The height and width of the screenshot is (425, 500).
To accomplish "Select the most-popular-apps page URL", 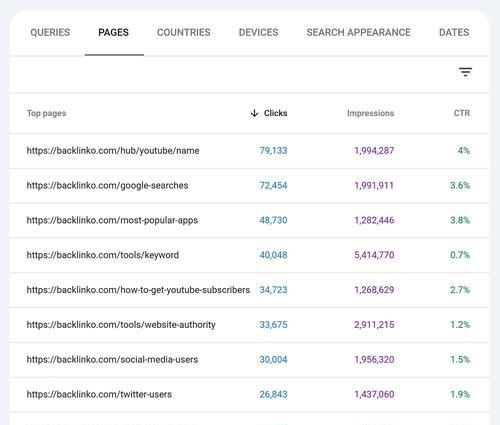I will click(x=112, y=220).
